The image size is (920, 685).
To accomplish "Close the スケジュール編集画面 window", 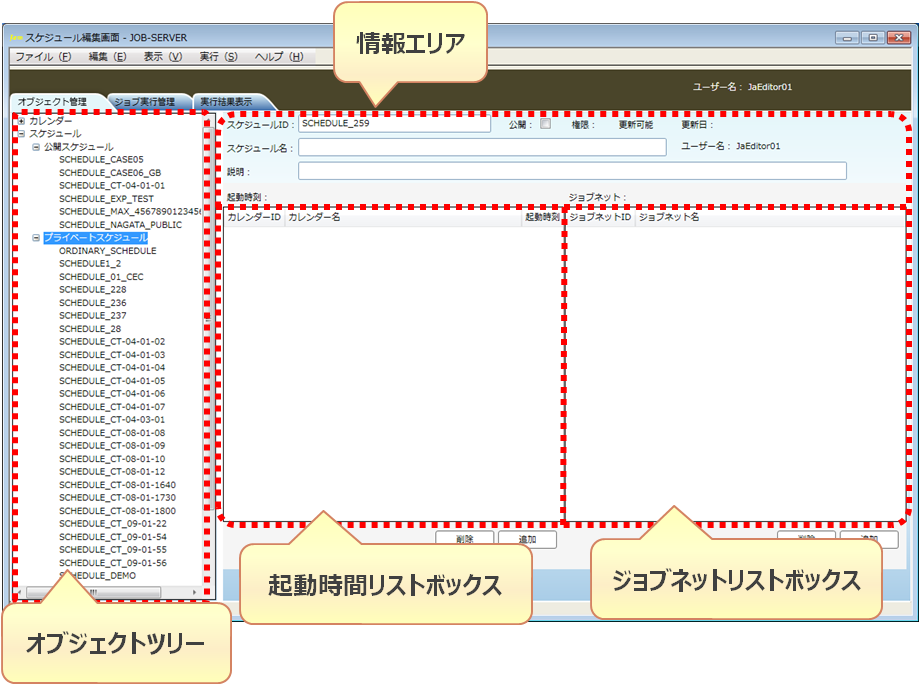I will point(898,38).
